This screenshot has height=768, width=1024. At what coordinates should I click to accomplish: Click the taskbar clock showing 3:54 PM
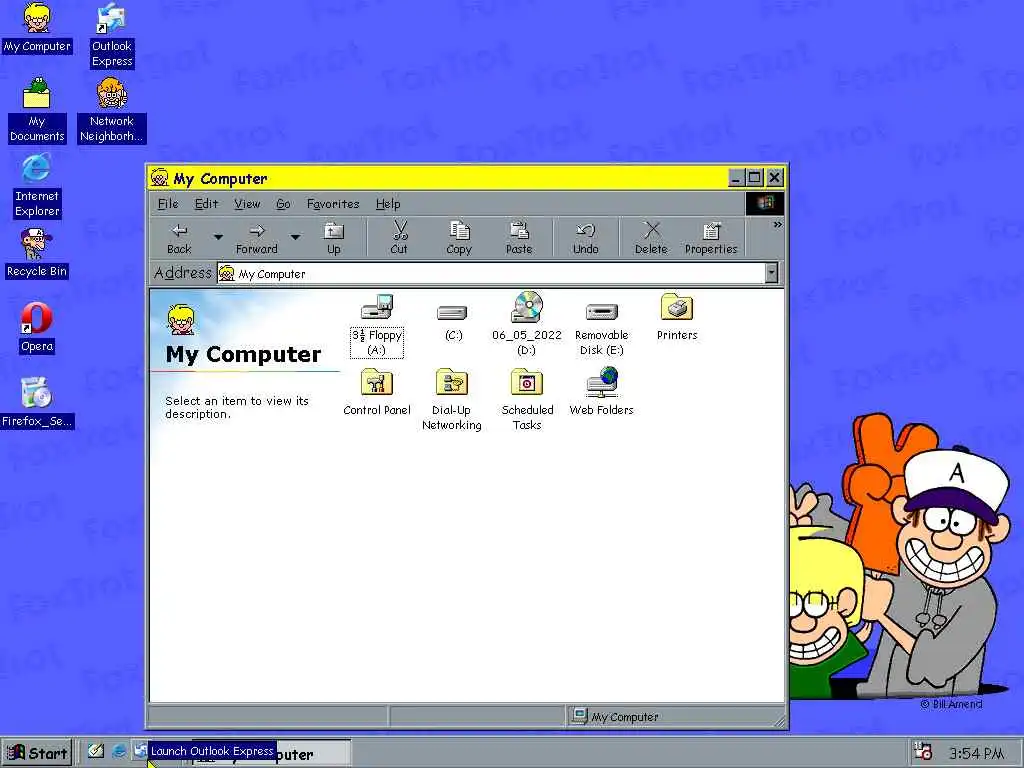click(977, 754)
